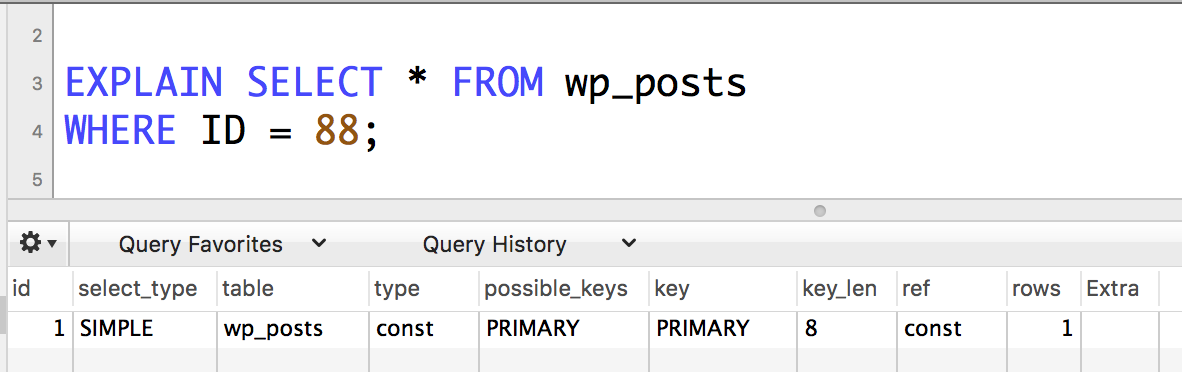Select the const cell under type
Viewport: 1182px width, 372px height.
pyautogui.click(x=423, y=328)
